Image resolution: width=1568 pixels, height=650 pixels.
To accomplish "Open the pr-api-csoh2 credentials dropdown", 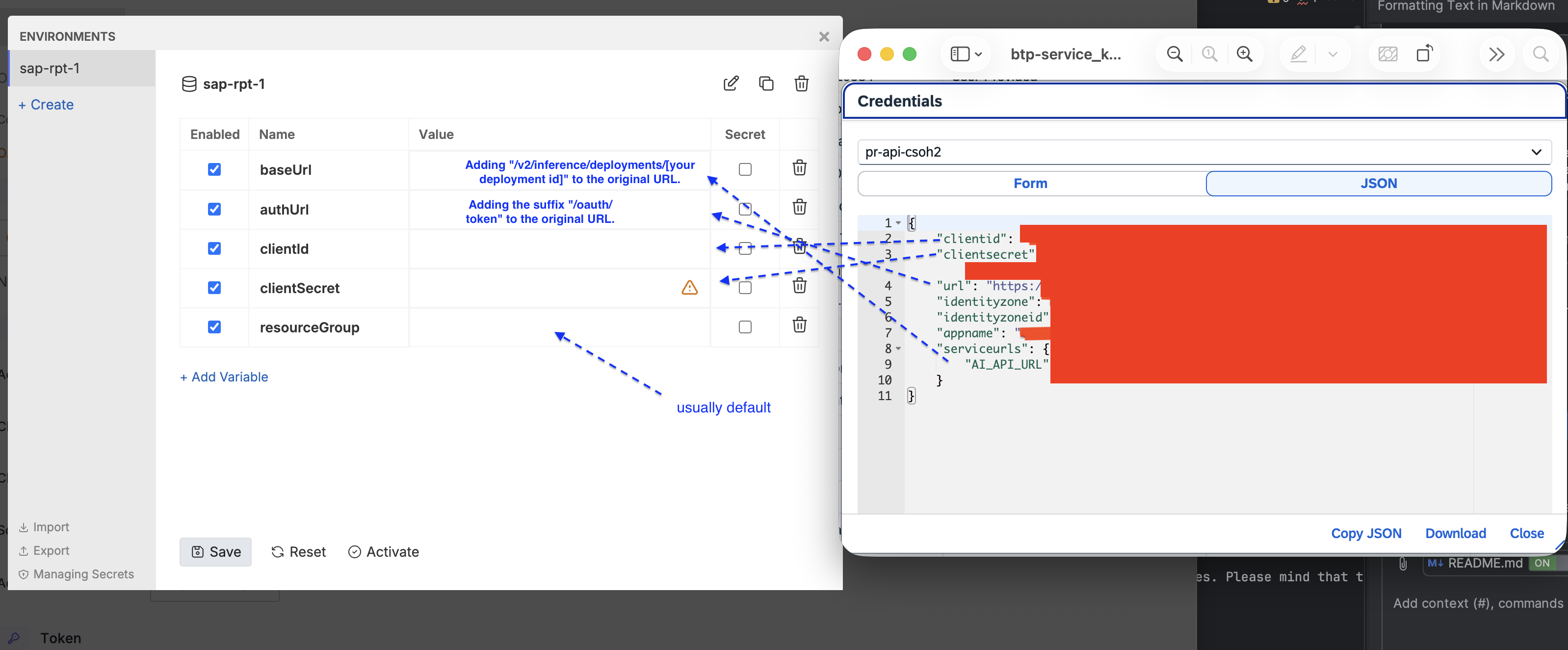I will (1204, 152).
